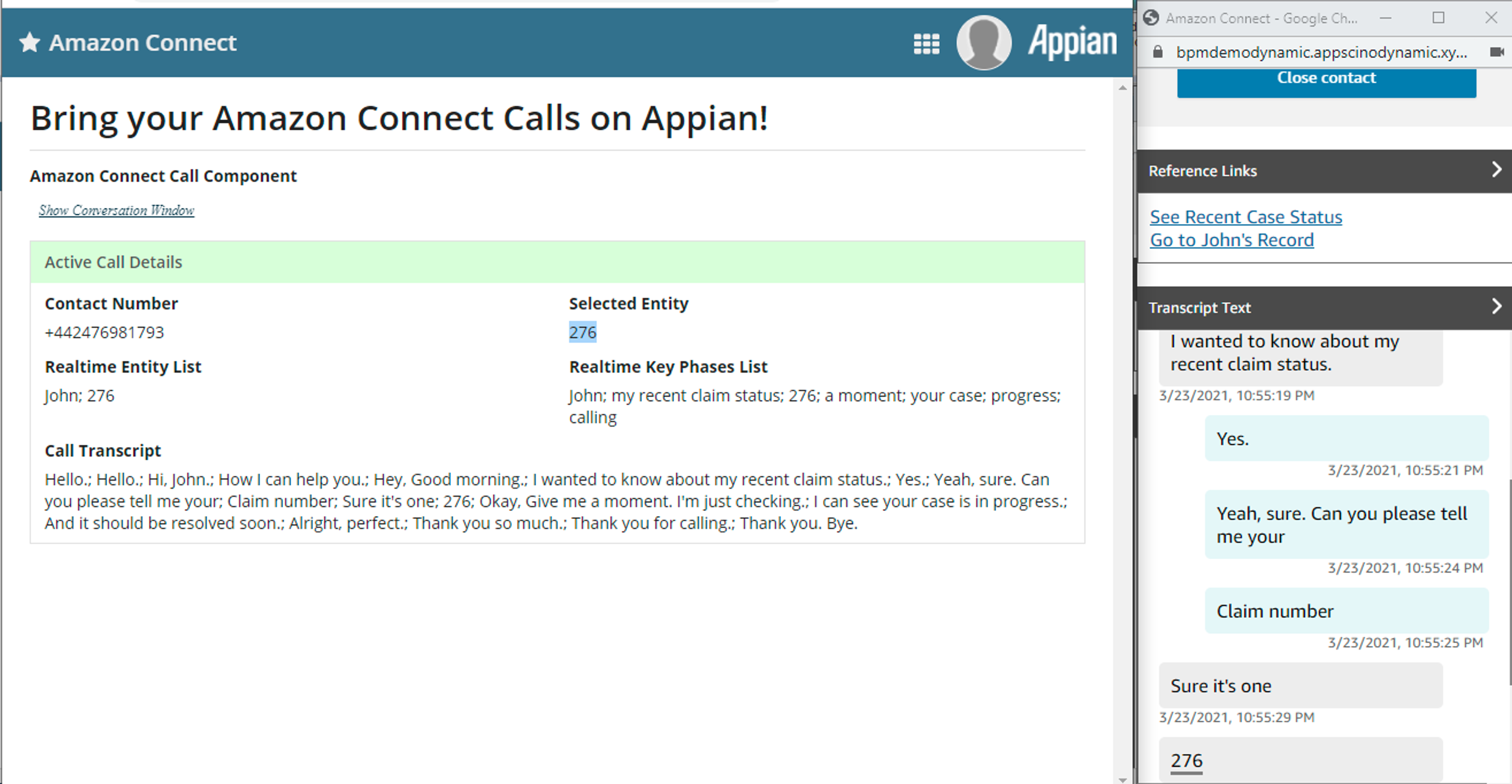Click the Active Call Details header
The image size is (1512, 784).
(x=557, y=262)
